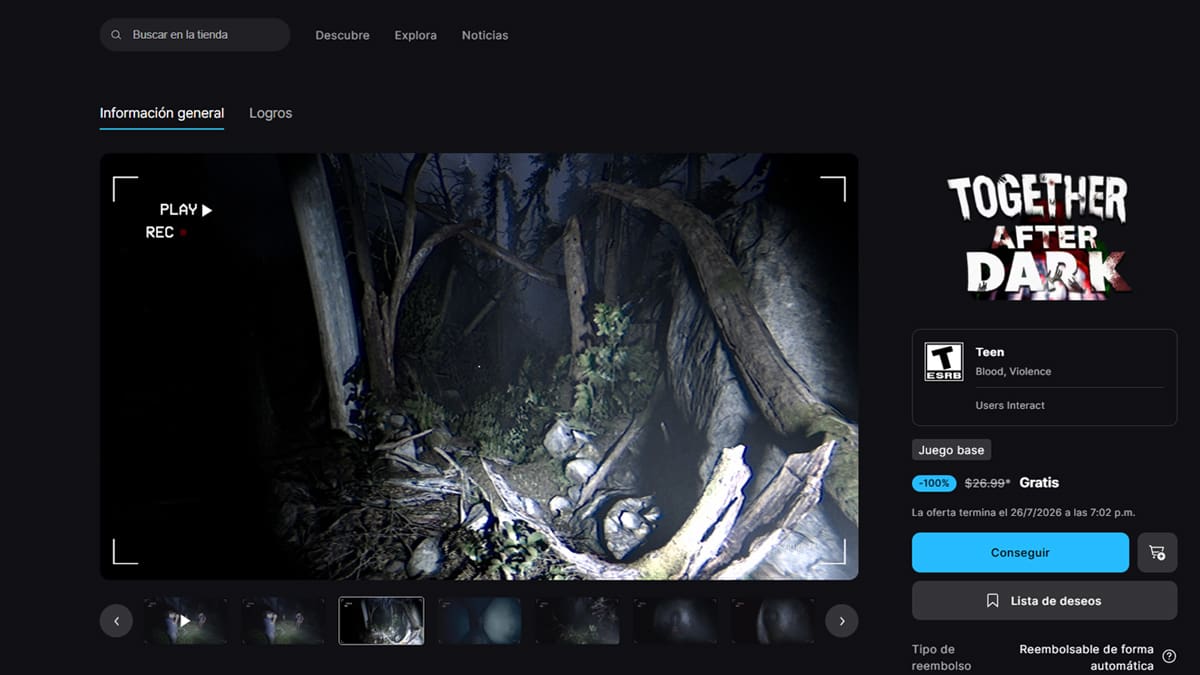Click the Together After Dark logo
The height and width of the screenshot is (675, 1200).
pyautogui.click(x=1040, y=235)
